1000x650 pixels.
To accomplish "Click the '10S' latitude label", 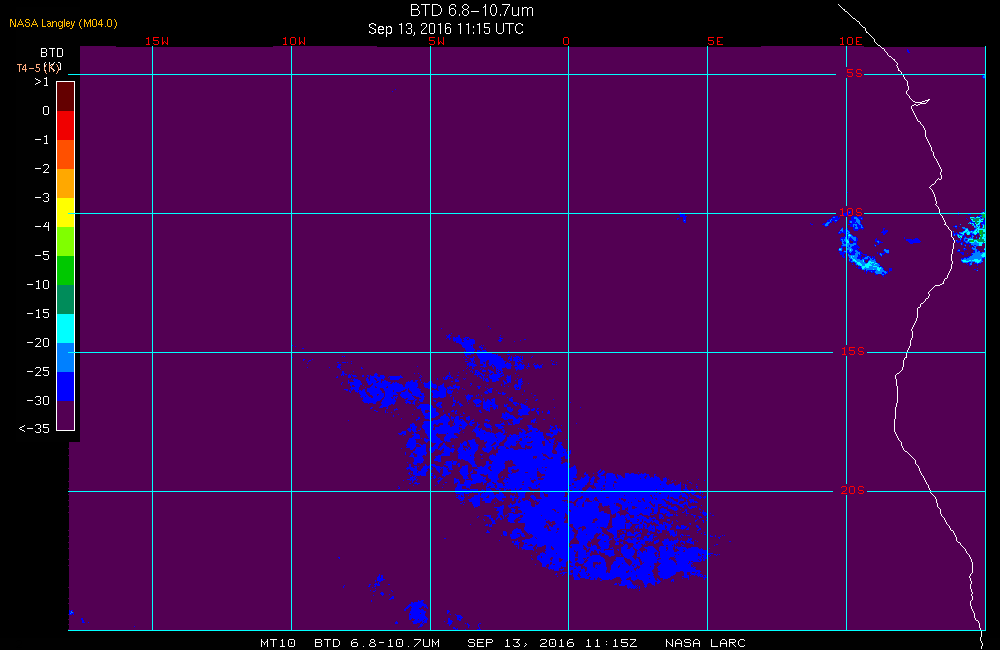I will click(850, 212).
